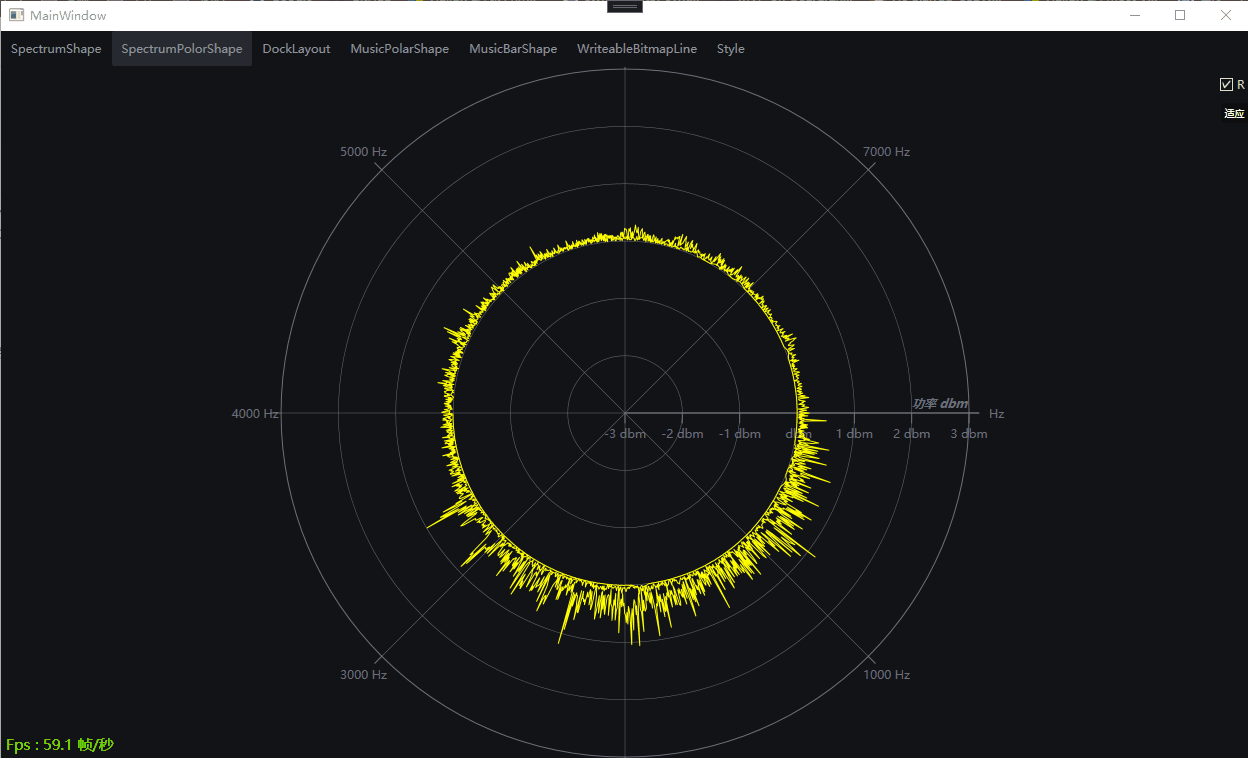
Task: Open the WriteableBitmapLine tab
Action: [637, 49]
